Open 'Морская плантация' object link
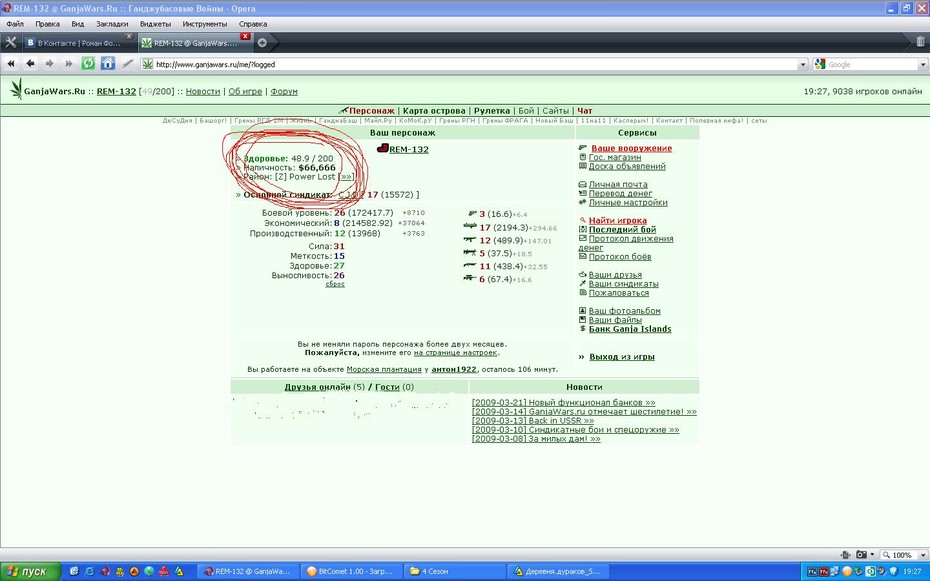Image resolution: width=930 pixels, height=581 pixels. tap(384, 369)
